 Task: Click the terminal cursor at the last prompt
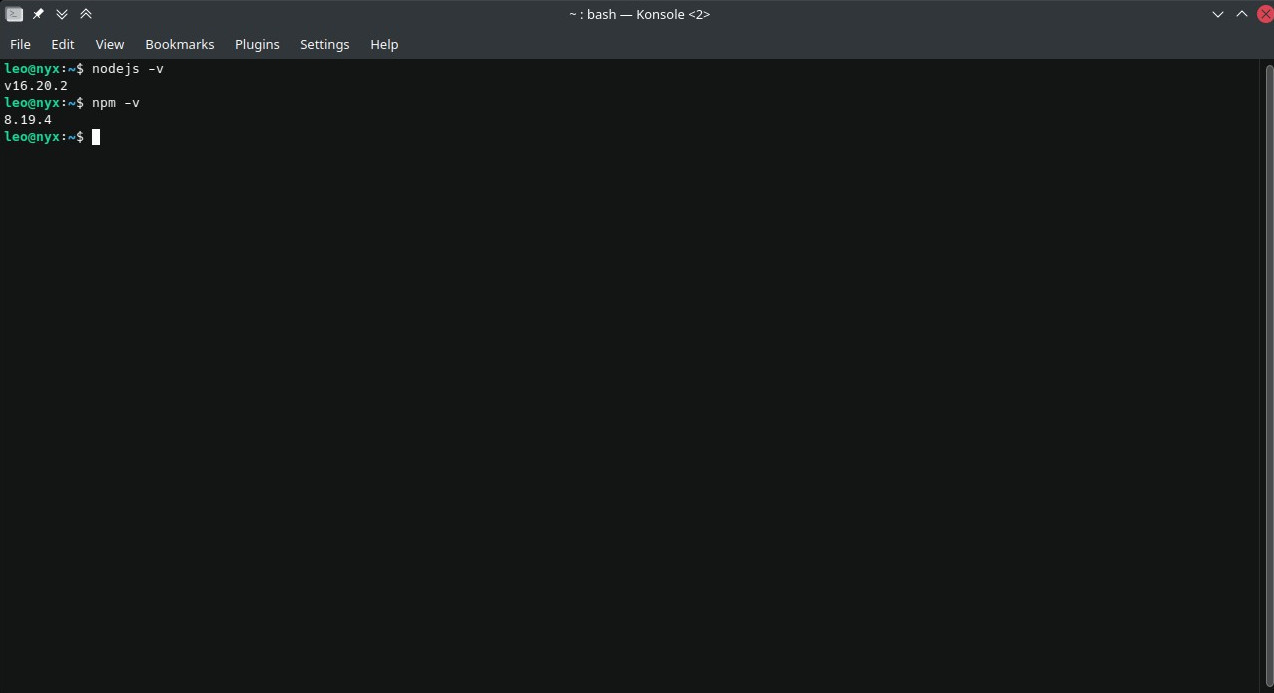point(96,137)
